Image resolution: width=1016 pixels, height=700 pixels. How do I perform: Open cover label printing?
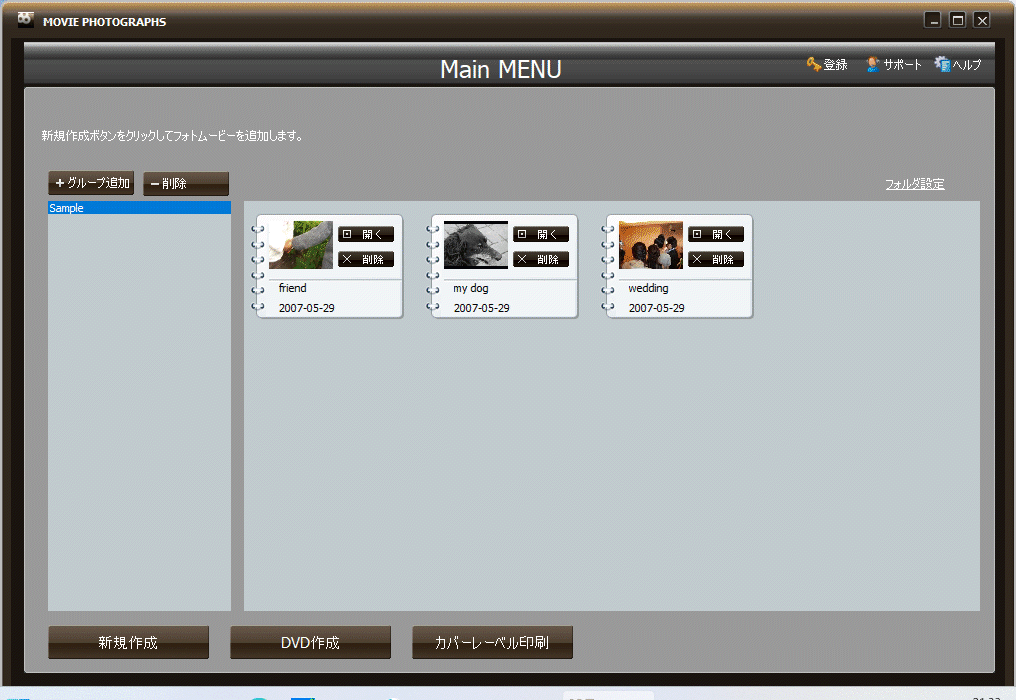pos(492,643)
